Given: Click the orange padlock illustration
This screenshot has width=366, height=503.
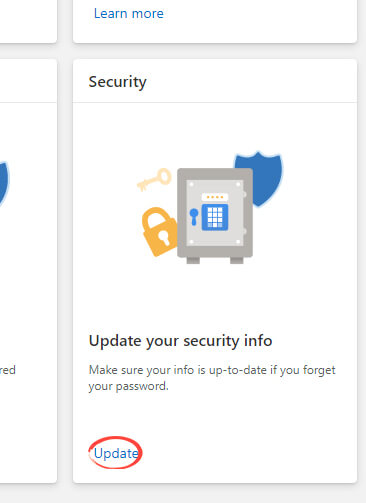Looking at the screenshot, I should click(159, 232).
